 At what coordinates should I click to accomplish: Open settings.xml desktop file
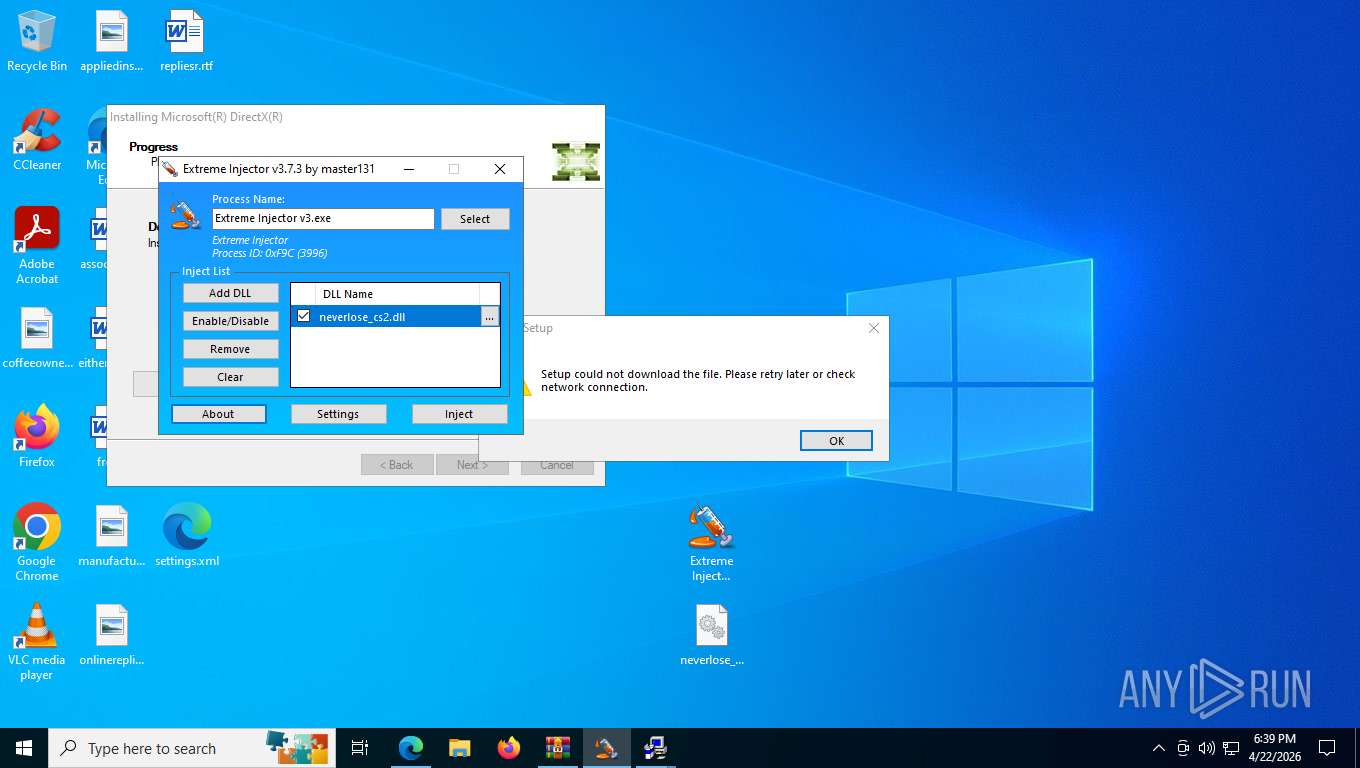187,537
